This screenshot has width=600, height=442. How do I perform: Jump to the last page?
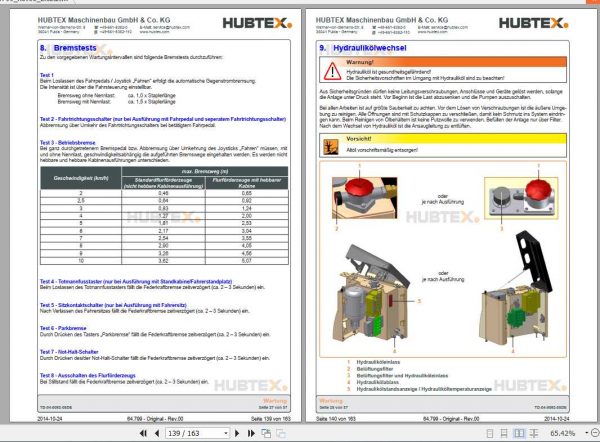[251, 433]
